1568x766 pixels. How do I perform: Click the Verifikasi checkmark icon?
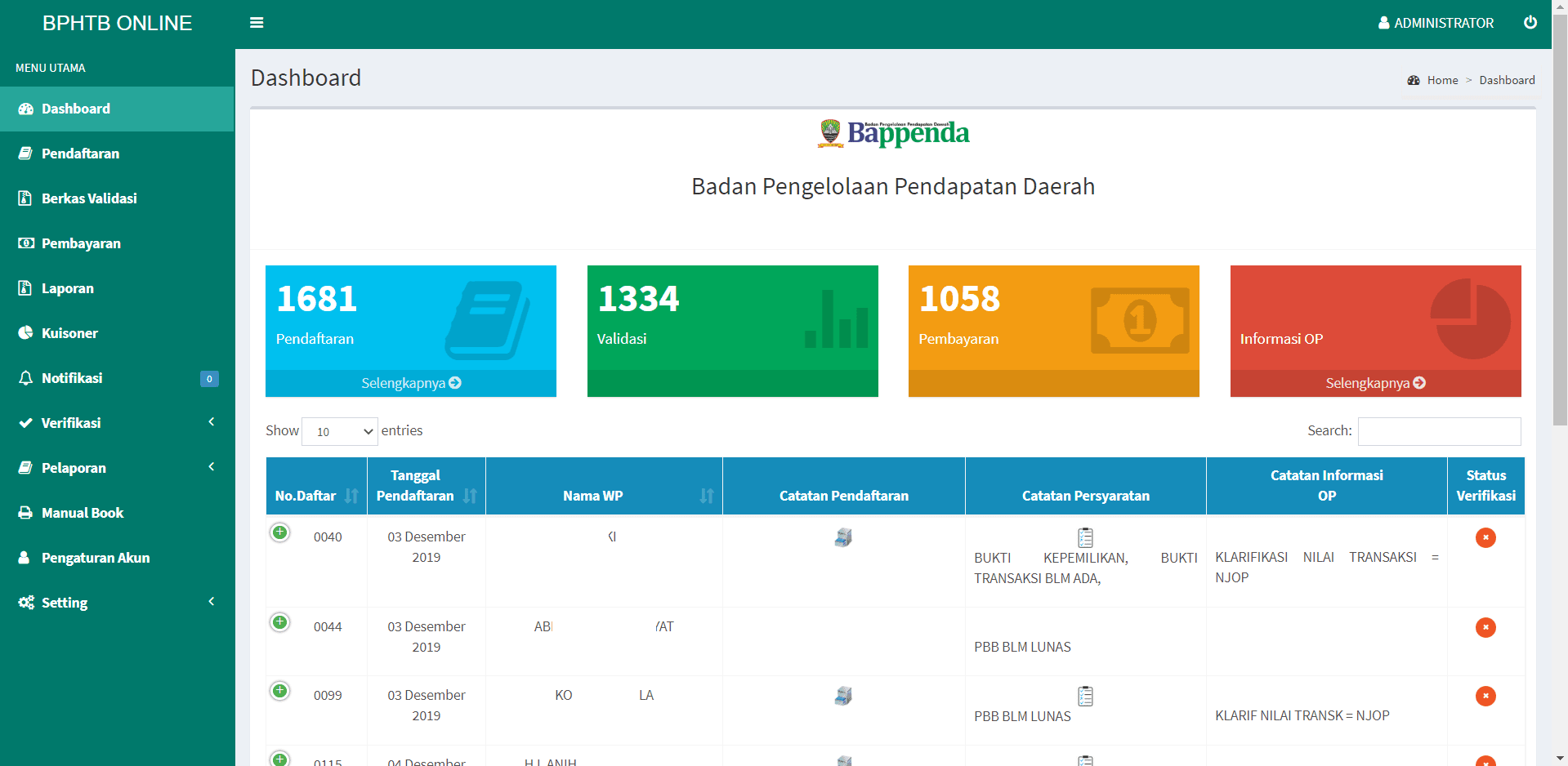(x=26, y=423)
